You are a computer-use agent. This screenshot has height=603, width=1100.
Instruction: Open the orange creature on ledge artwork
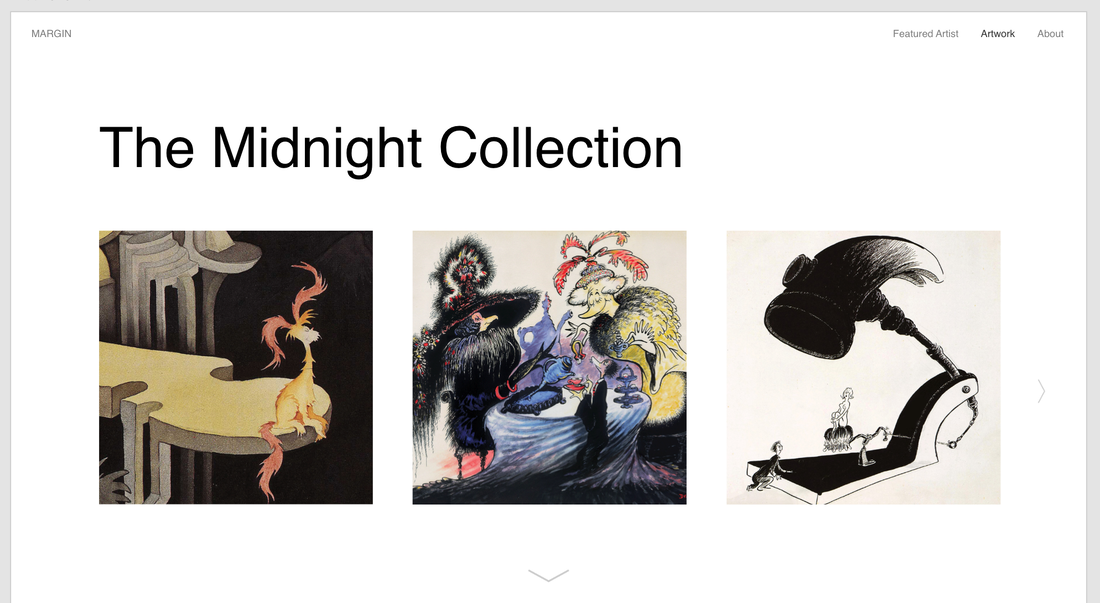236,367
